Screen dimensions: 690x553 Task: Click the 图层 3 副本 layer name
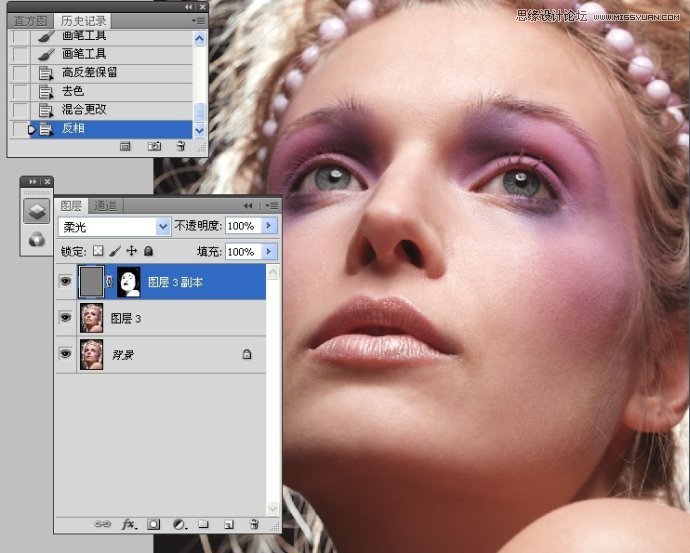(175, 282)
